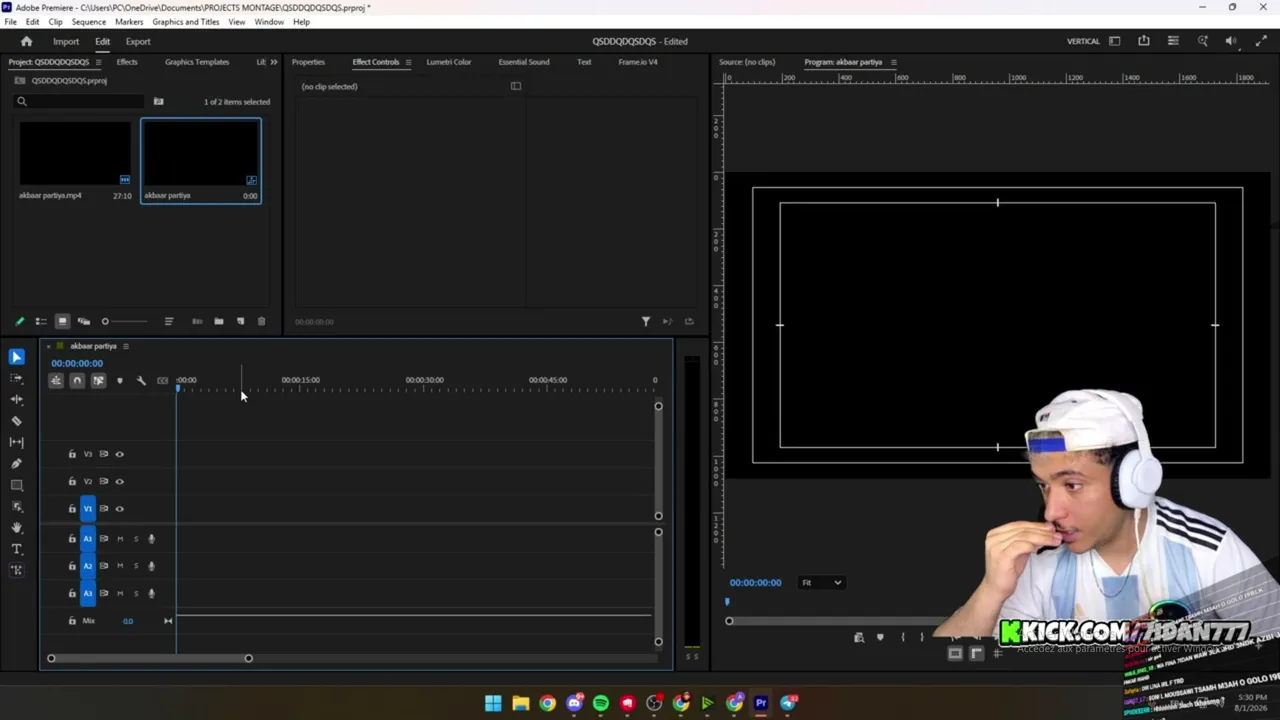This screenshot has height=720, width=1280.
Task: Switch to the Essential Sound tab
Action: point(524,62)
